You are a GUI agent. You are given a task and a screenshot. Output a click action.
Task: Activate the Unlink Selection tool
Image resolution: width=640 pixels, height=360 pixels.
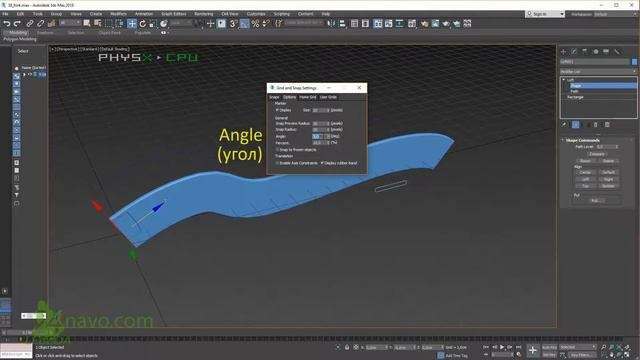tap(40, 24)
